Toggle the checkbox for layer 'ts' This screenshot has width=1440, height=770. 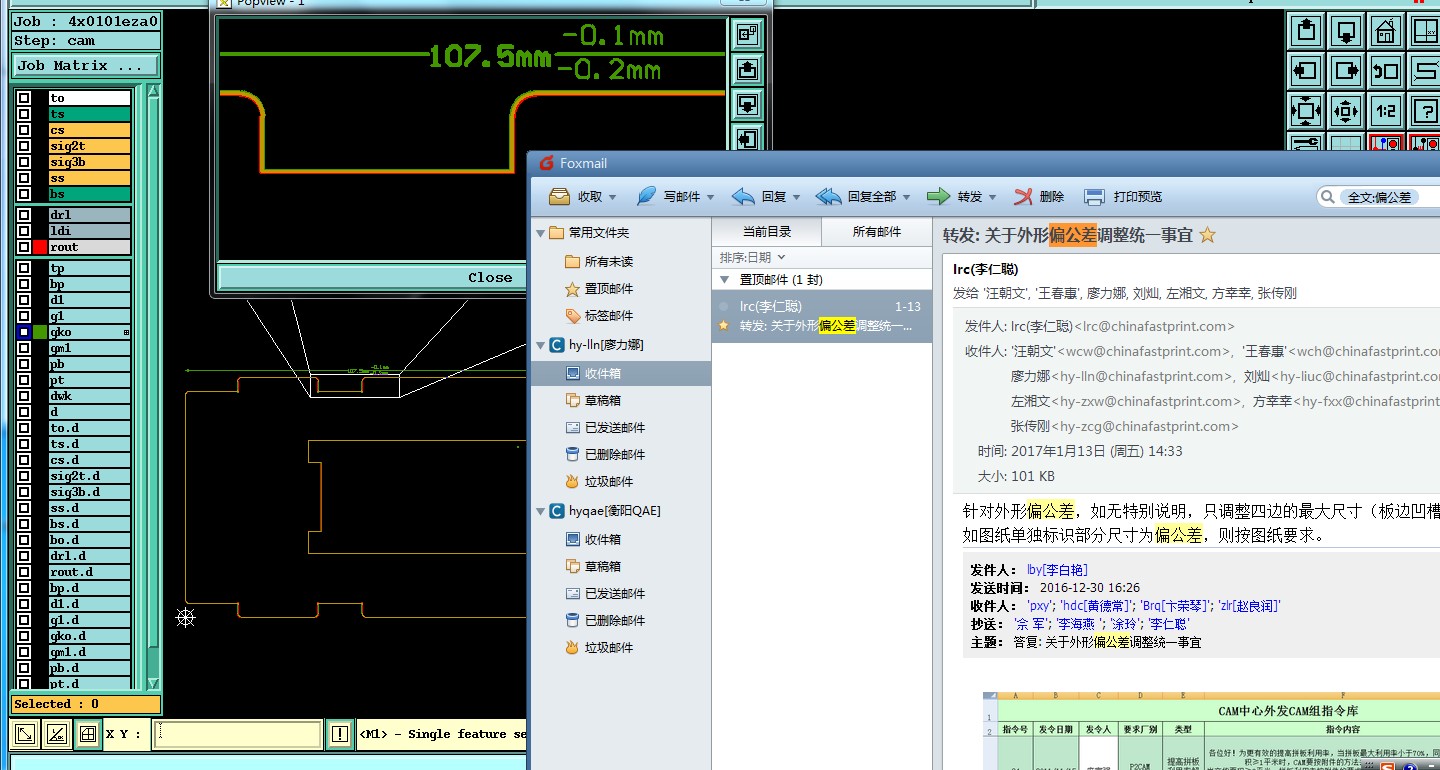[x=23, y=114]
